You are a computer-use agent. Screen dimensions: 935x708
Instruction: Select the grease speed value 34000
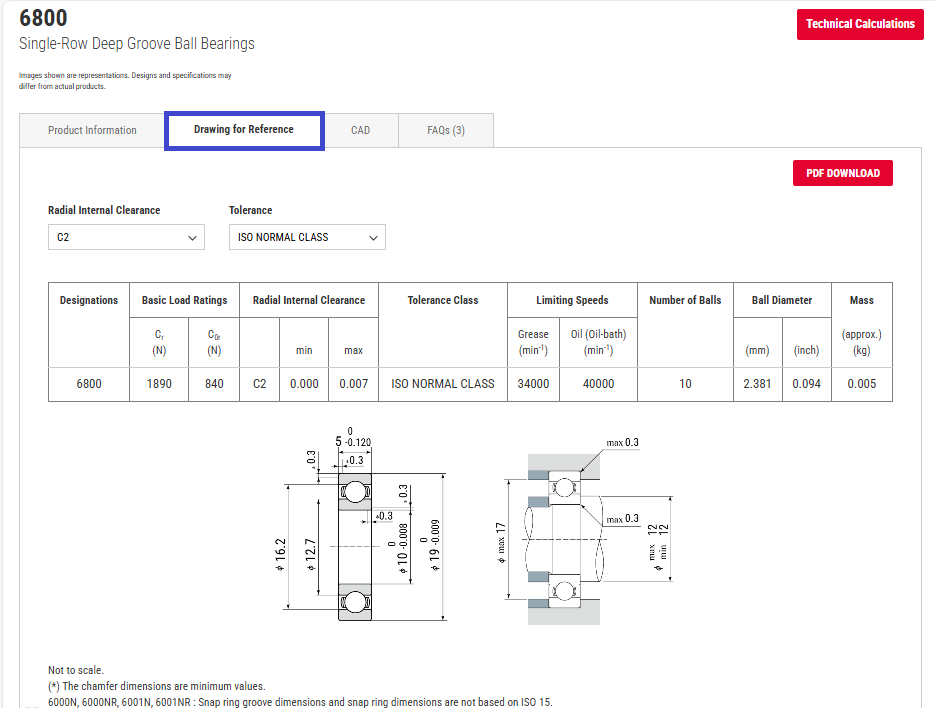click(x=533, y=384)
